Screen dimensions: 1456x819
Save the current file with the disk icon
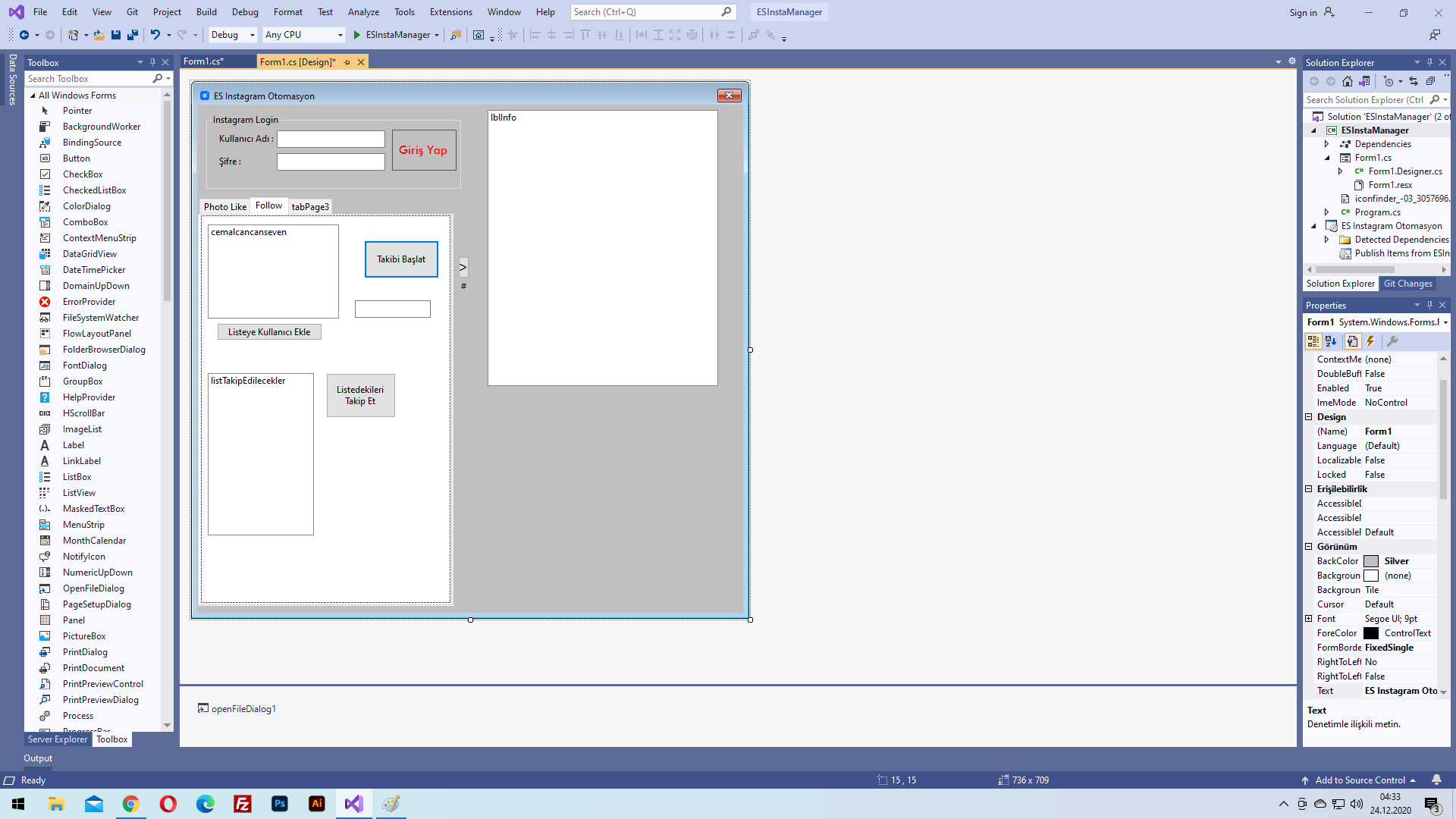coord(116,35)
